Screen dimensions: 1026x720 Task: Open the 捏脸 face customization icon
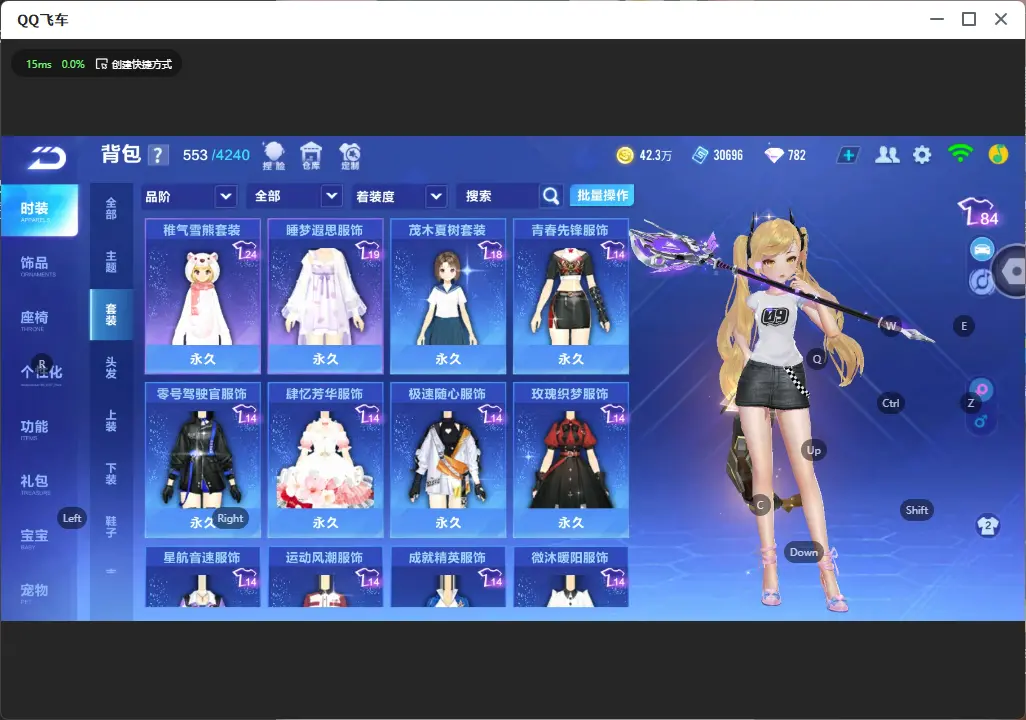(274, 156)
